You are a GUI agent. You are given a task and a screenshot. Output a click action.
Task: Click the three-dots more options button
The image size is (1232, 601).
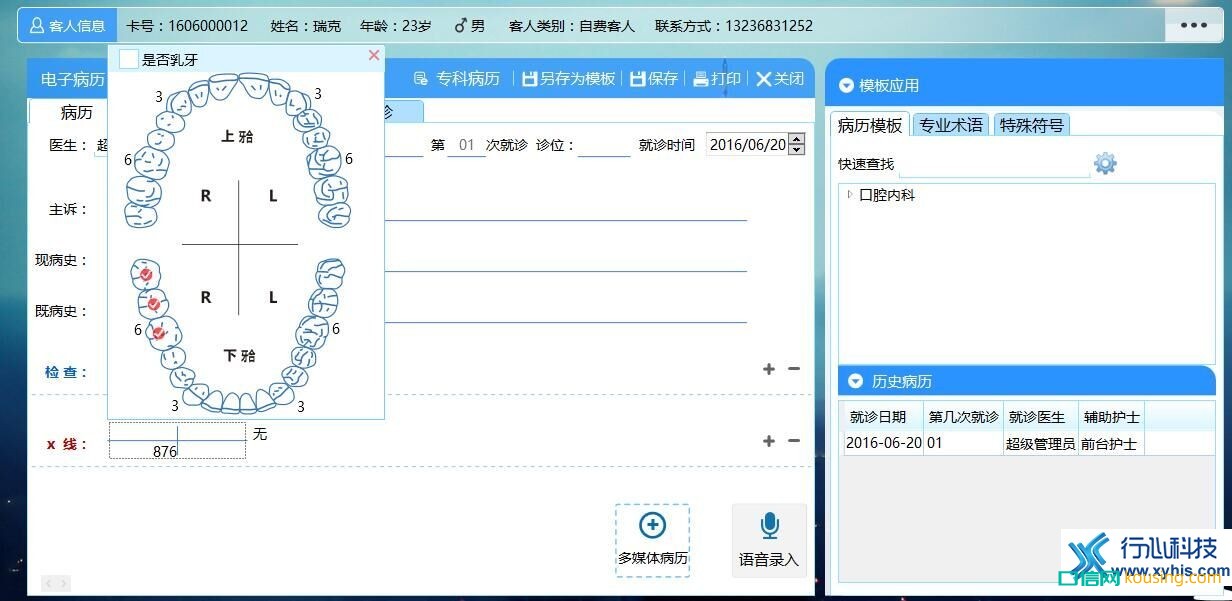[x=1193, y=26]
